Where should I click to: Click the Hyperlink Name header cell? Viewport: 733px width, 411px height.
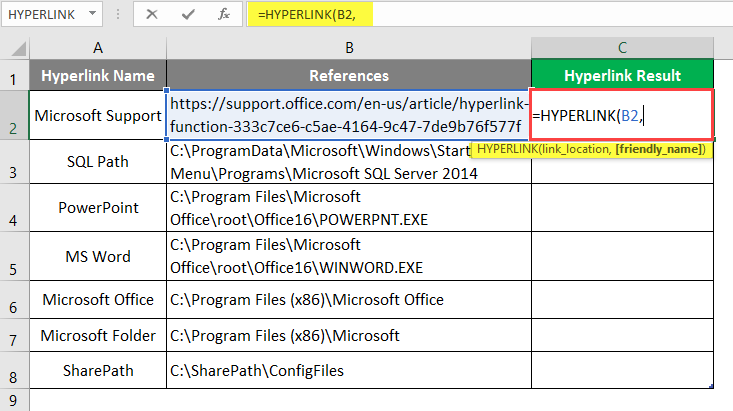(x=98, y=75)
